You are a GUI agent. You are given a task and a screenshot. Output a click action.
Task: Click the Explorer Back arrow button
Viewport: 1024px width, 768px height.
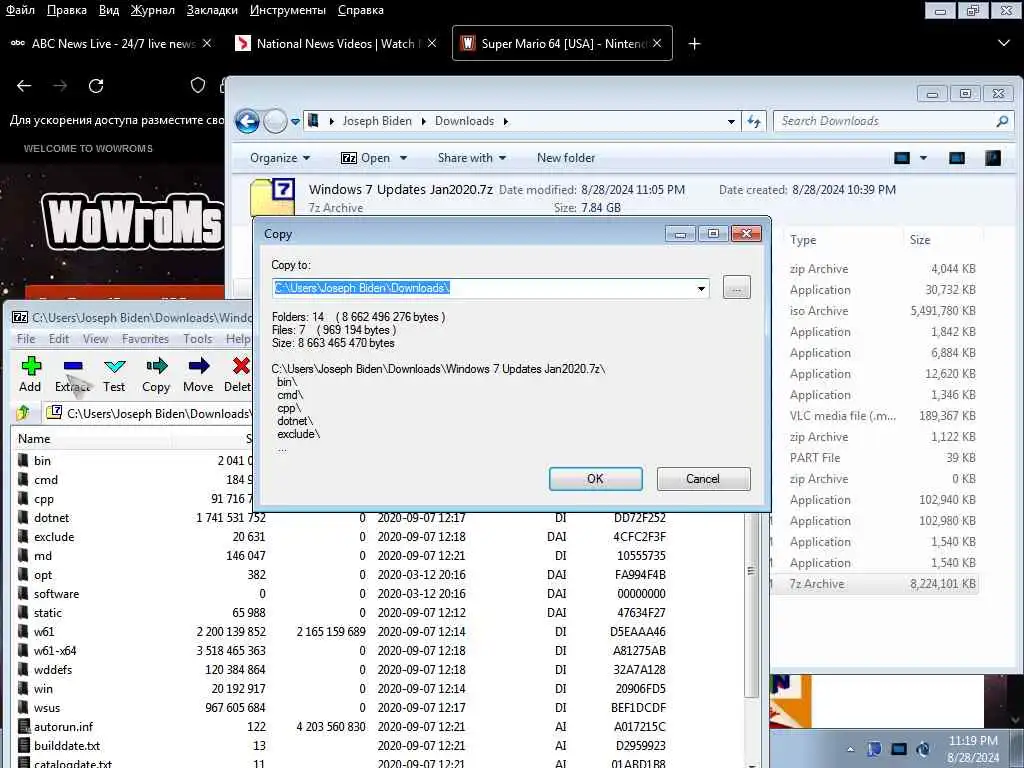pyautogui.click(x=248, y=121)
